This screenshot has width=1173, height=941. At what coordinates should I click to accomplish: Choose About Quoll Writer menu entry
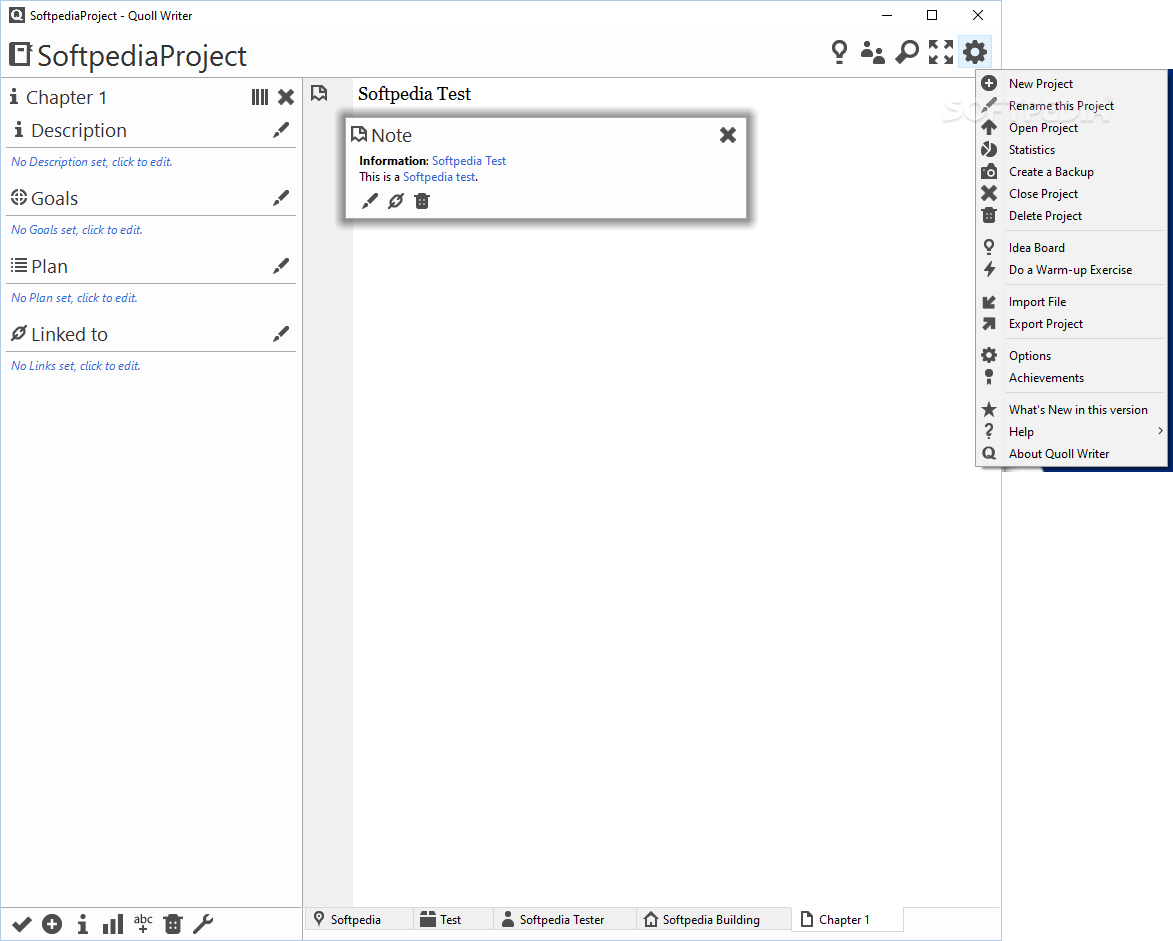click(x=1071, y=454)
